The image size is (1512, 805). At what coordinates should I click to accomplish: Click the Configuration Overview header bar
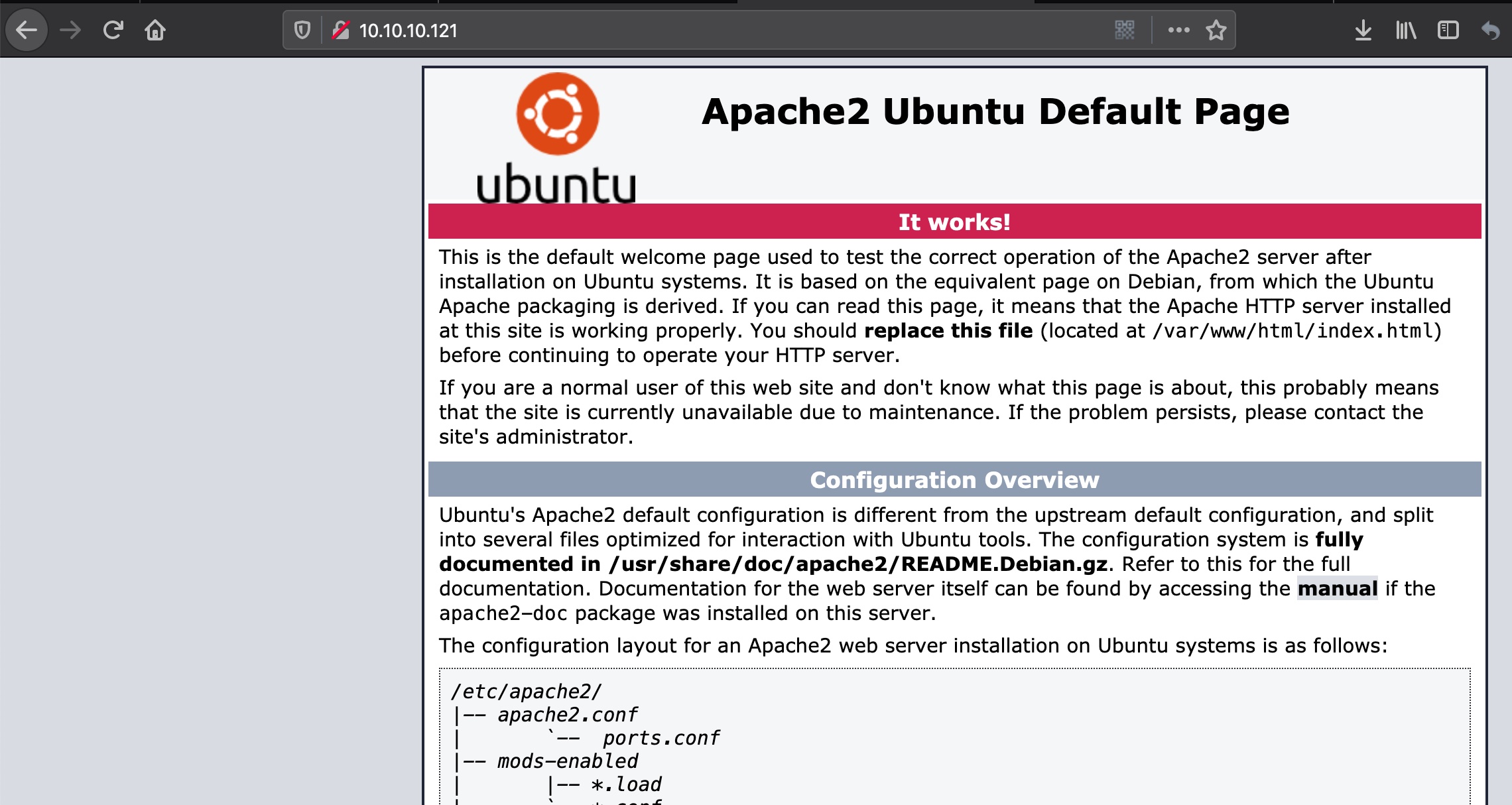(x=954, y=479)
